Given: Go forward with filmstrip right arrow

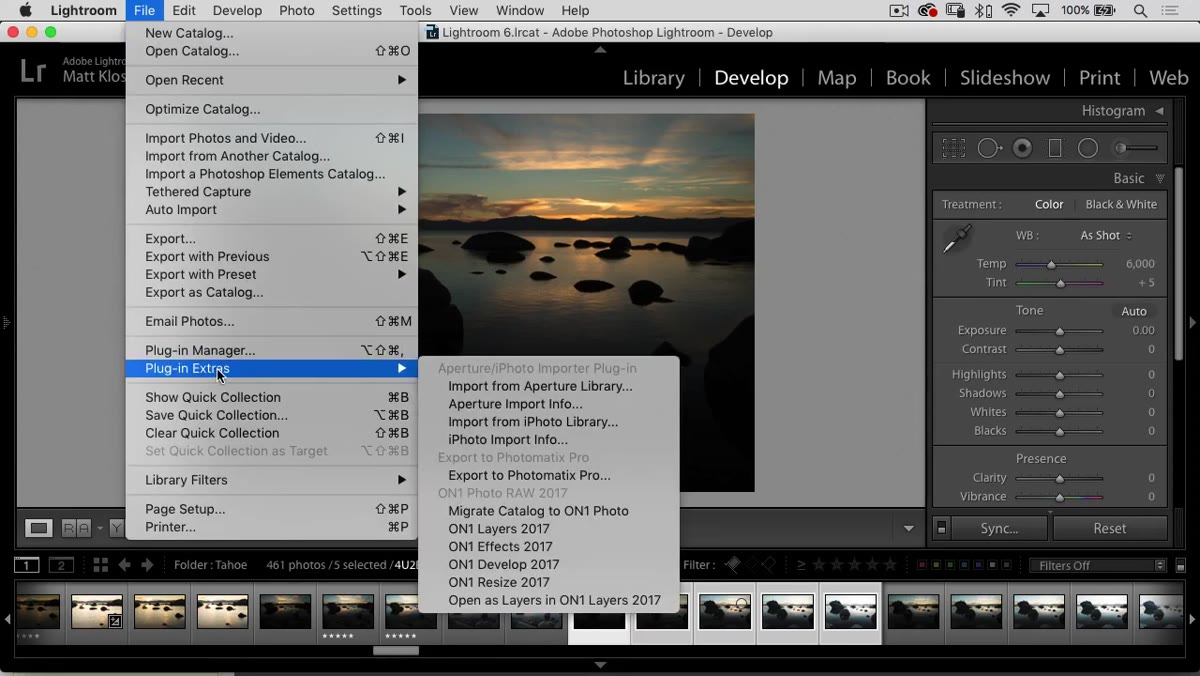Looking at the screenshot, I should pyautogui.click(x=147, y=565).
